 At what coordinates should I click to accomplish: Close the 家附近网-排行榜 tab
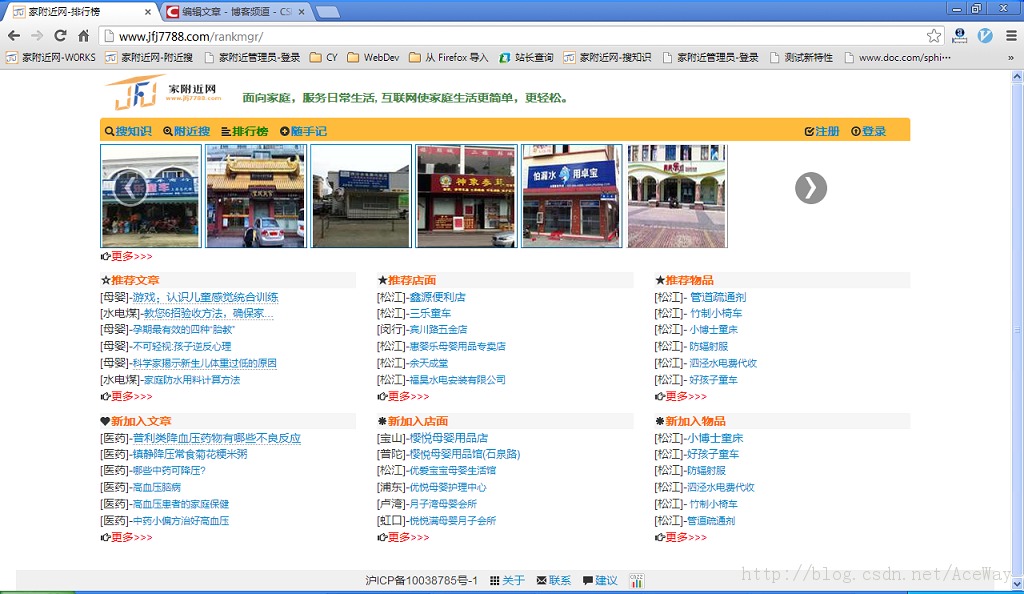click(148, 12)
